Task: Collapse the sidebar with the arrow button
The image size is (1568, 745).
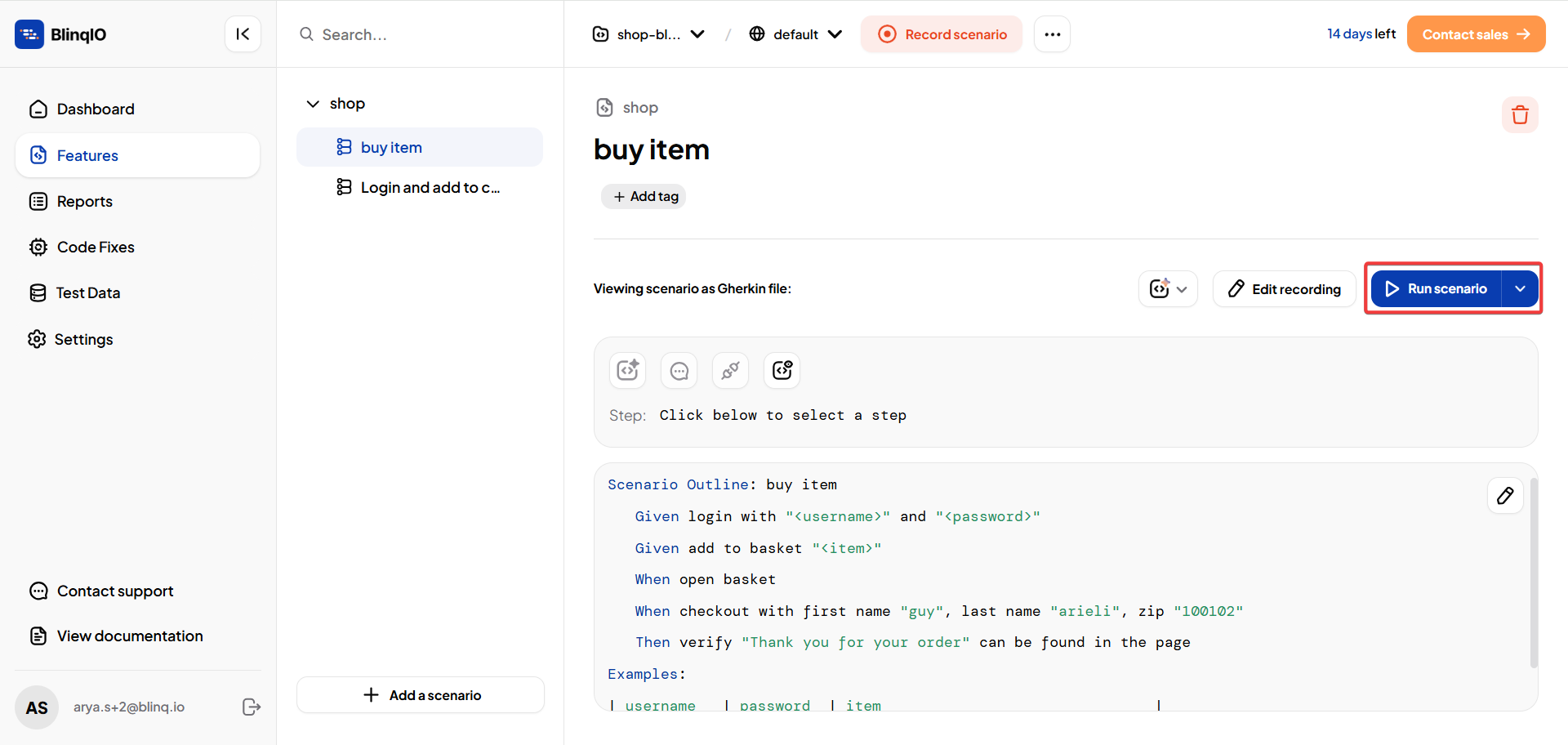Action: (x=243, y=34)
